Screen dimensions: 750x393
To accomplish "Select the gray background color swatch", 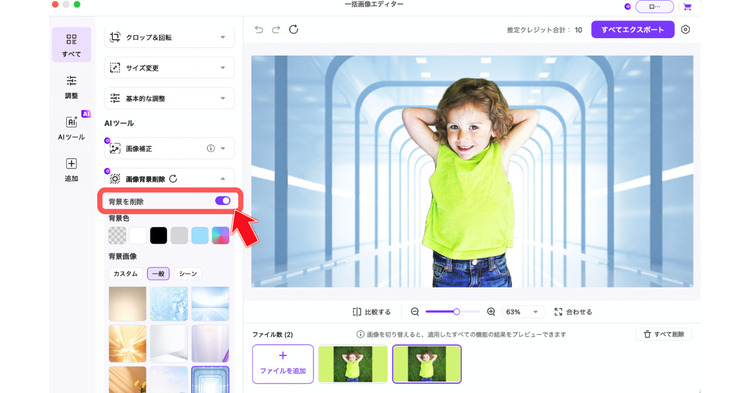I will click(179, 236).
